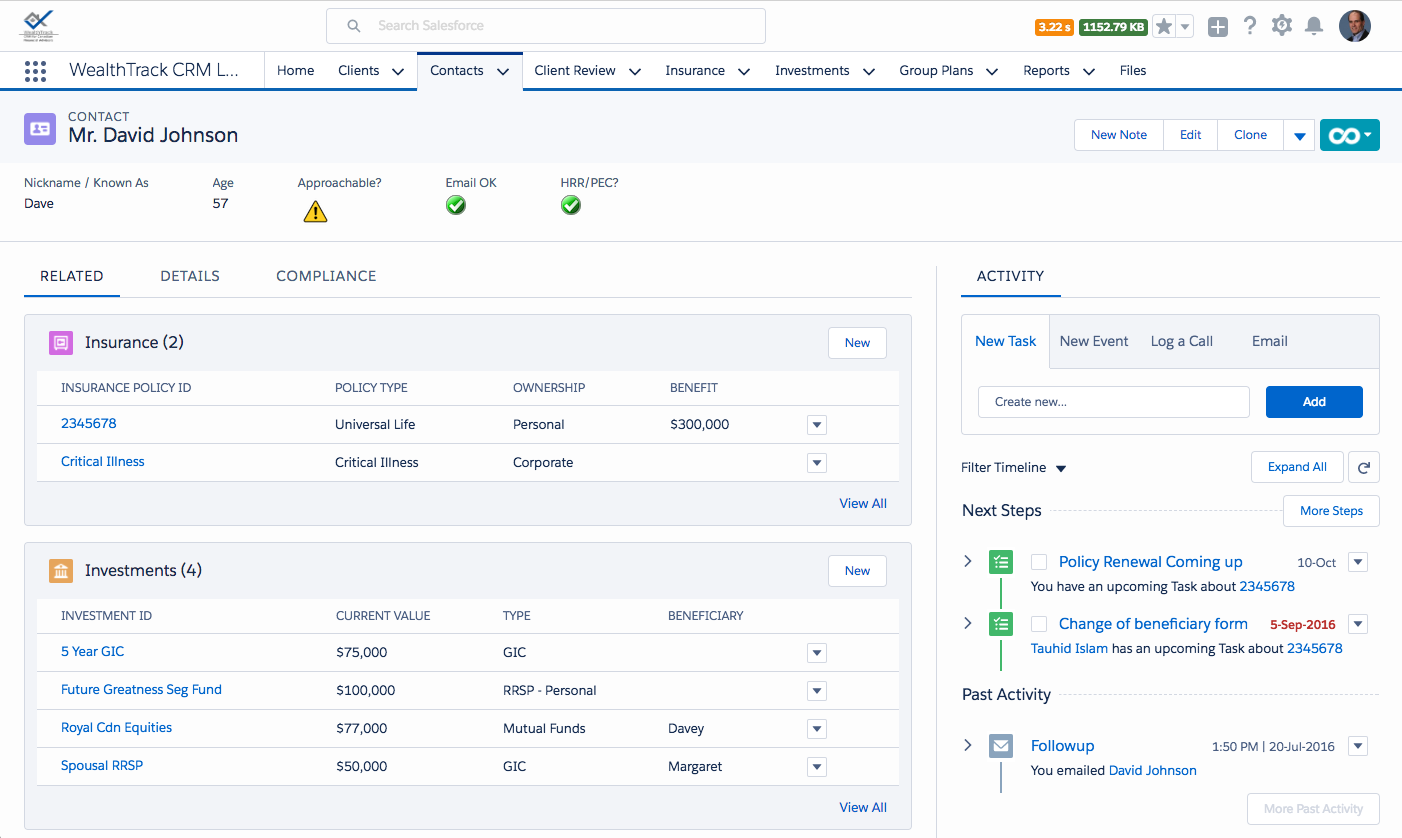Click the New Note button

(1118, 135)
